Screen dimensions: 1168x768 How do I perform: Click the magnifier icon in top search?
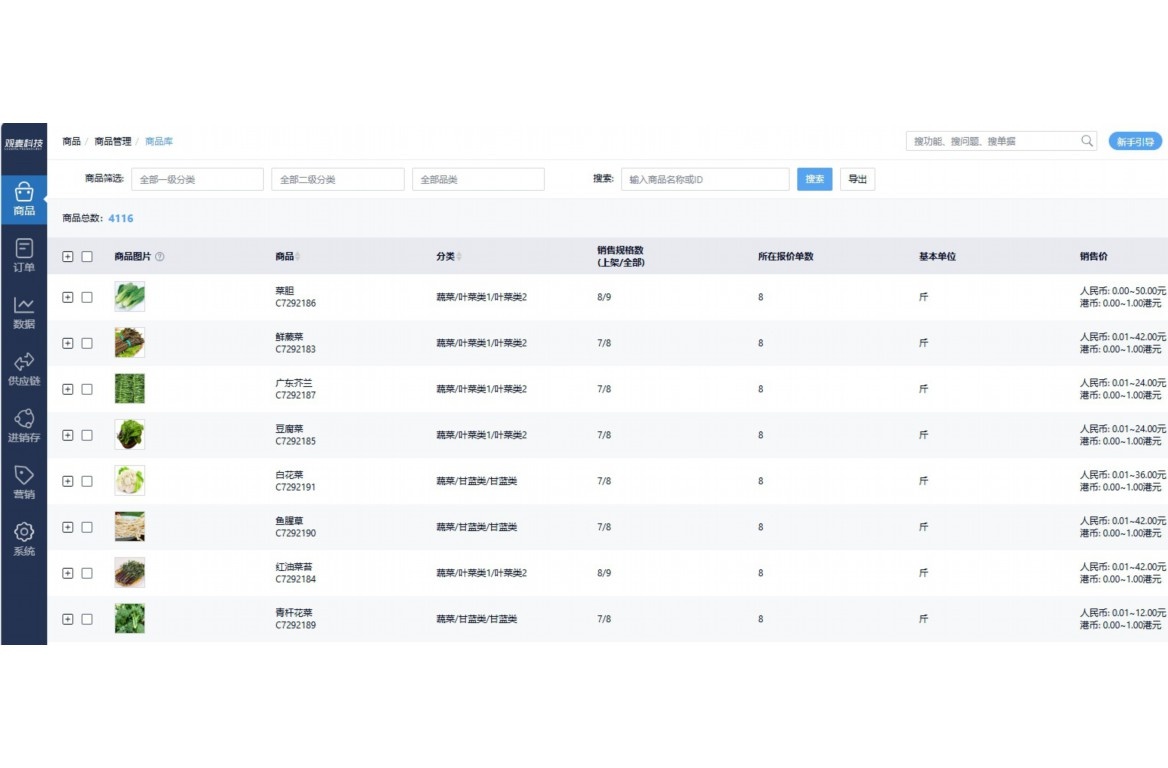pyautogui.click(x=1087, y=141)
